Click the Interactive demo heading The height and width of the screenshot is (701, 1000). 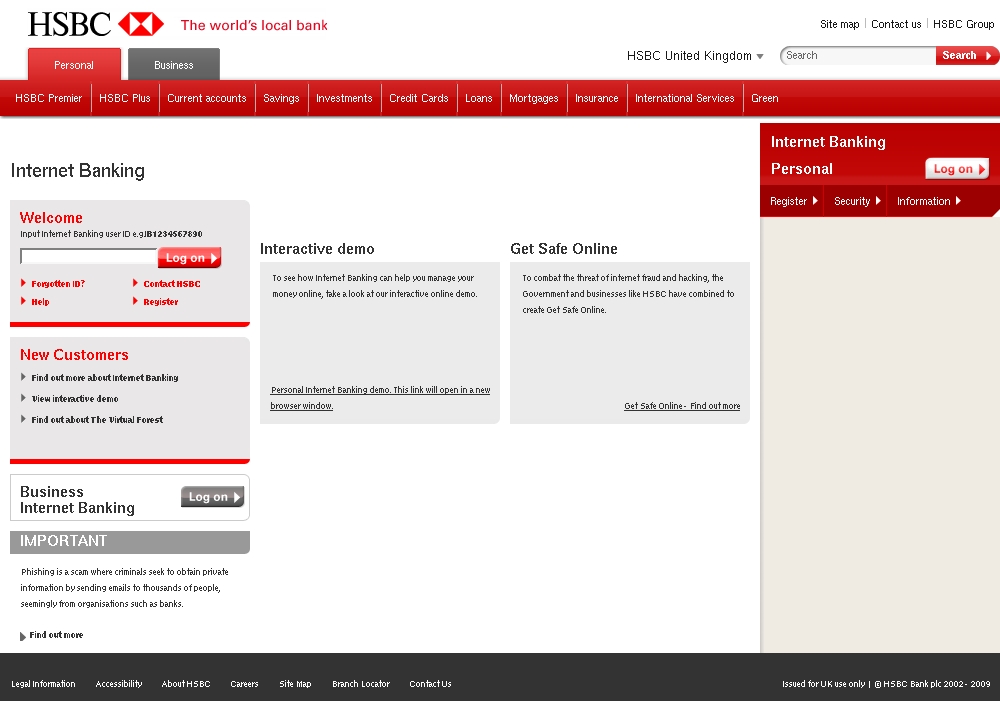(317, 249)
